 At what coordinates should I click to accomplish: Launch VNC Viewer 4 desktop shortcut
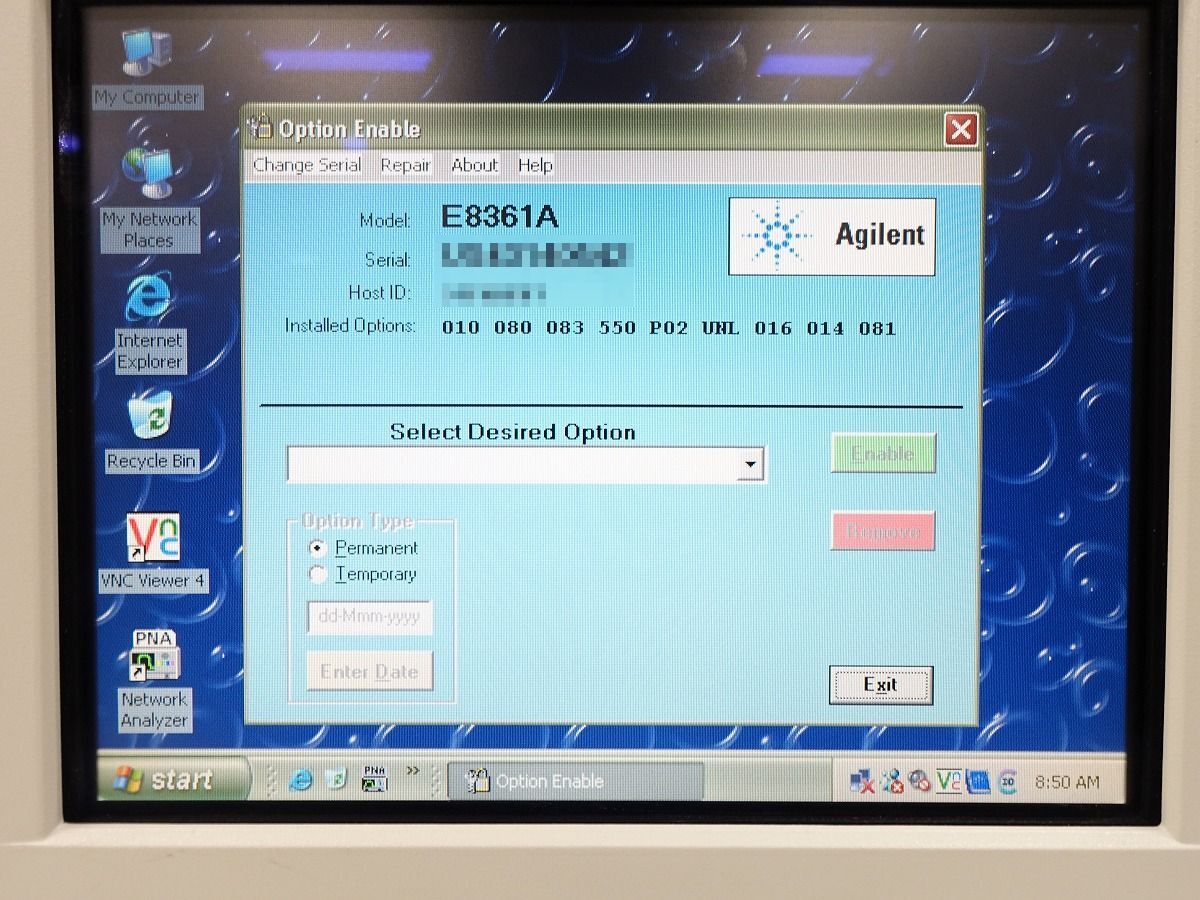point(153,551)
